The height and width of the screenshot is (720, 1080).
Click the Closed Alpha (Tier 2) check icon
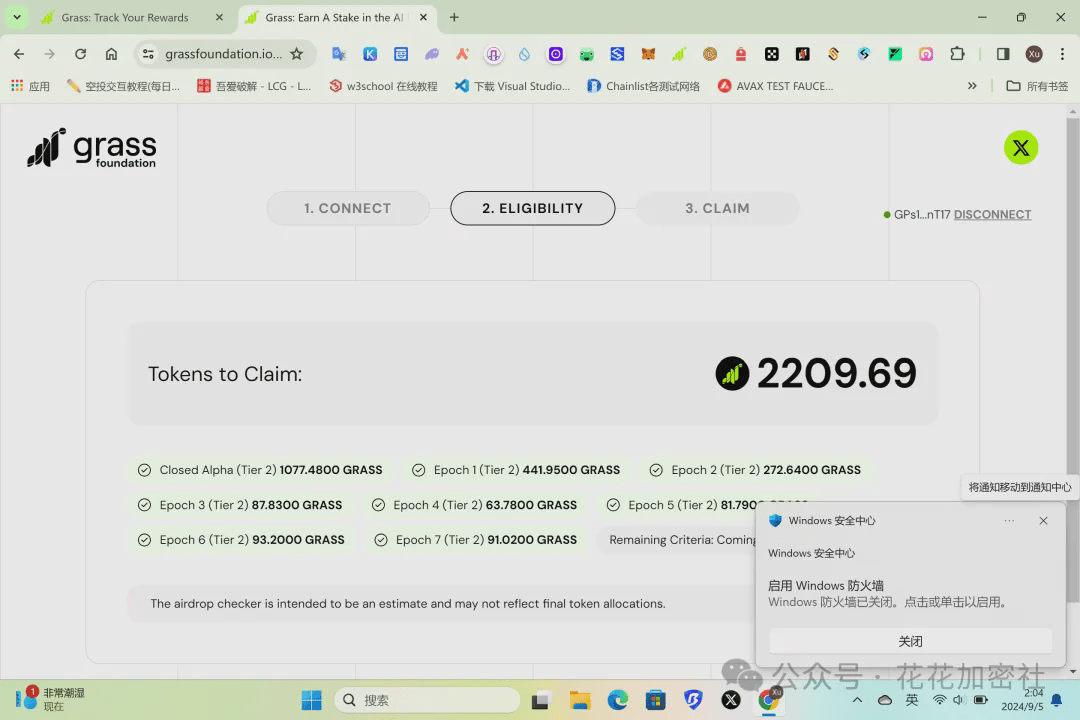(144, 470)
